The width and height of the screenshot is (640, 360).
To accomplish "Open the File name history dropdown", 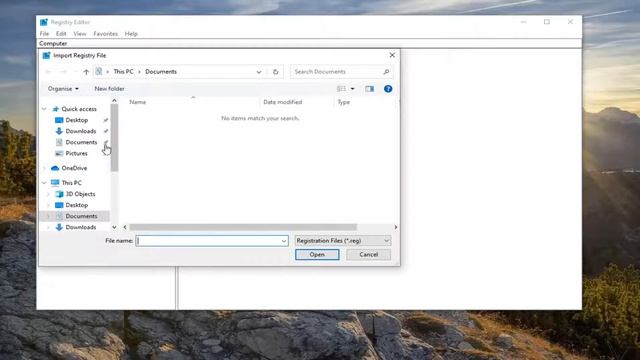I will click(284, 241).
